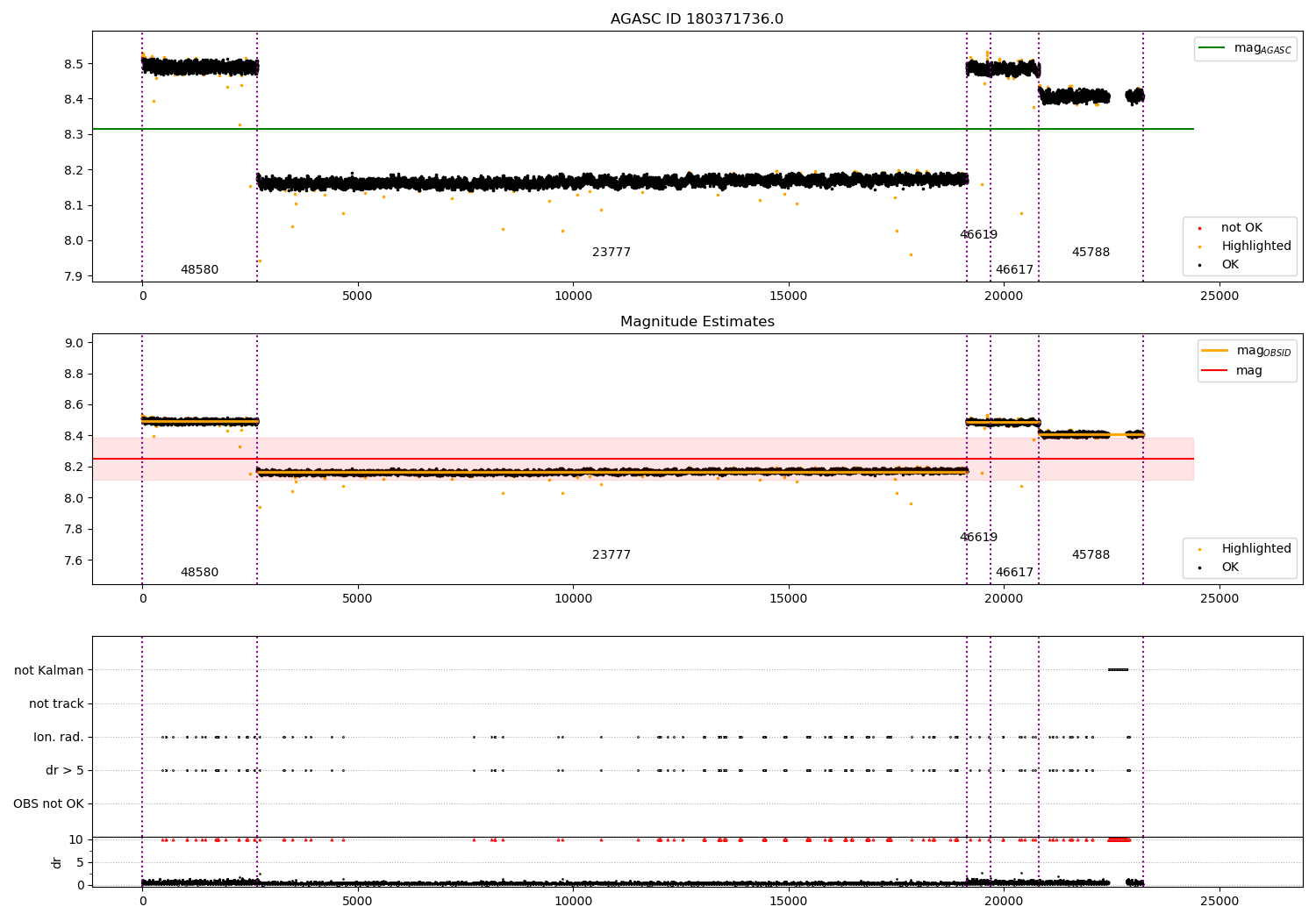This screenshot has width=1316, height=921.
Task: Click obsid label 46619 in Magnitude Estimates plot
Action: 978,538
